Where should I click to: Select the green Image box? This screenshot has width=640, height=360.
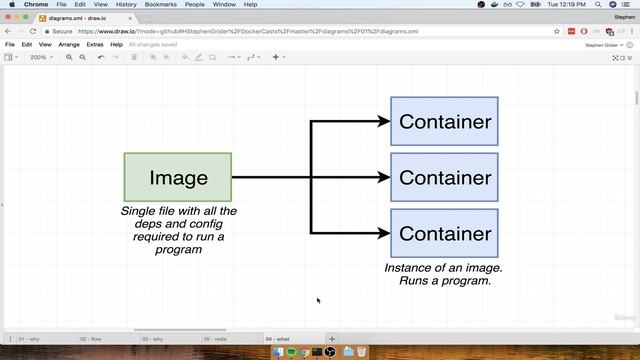[178, 177]
